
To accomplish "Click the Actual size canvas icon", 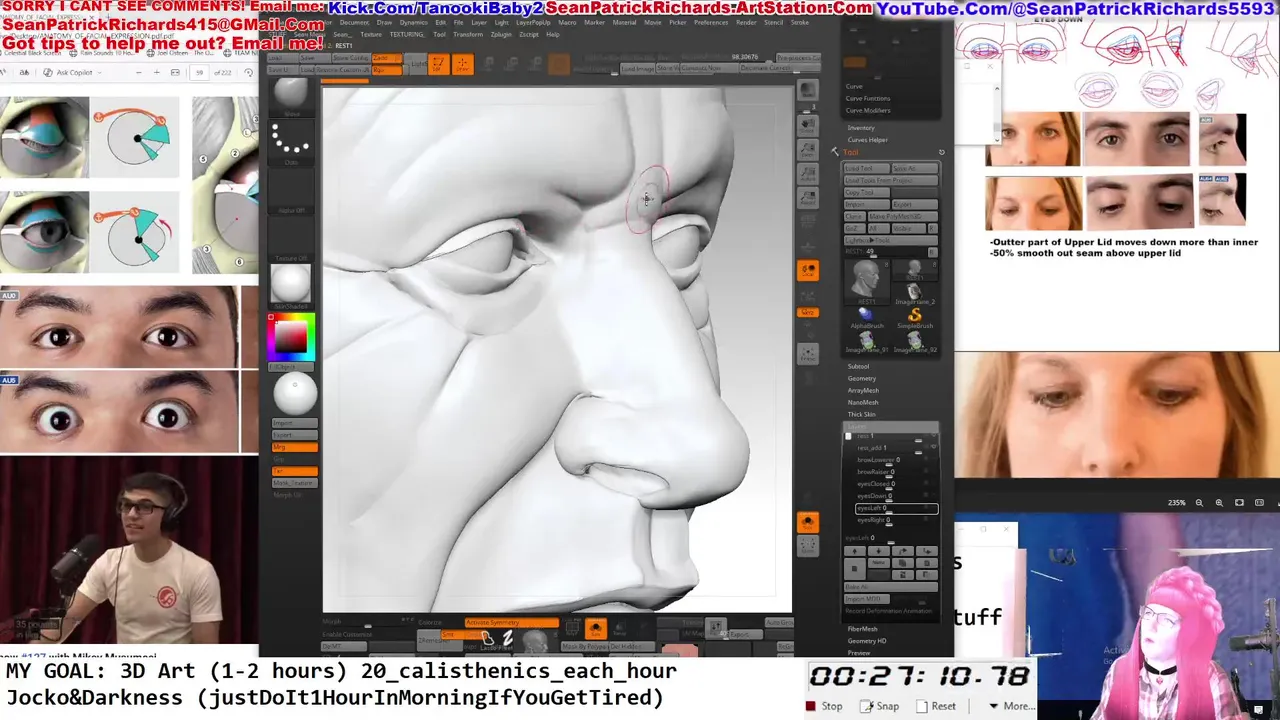I will coord(808,174).
